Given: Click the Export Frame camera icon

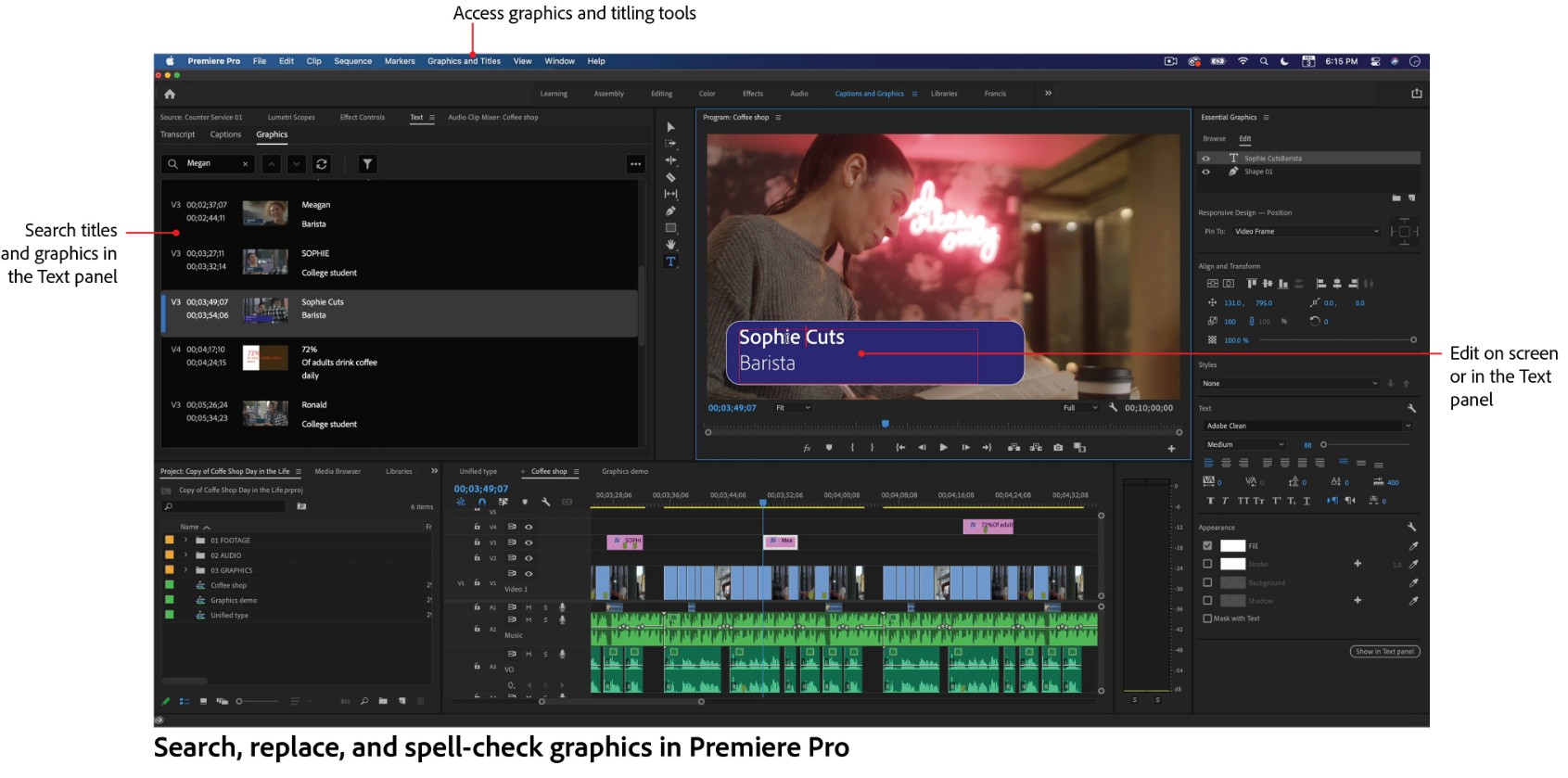Looking at the screenshot, I should tap(1058, 448).
